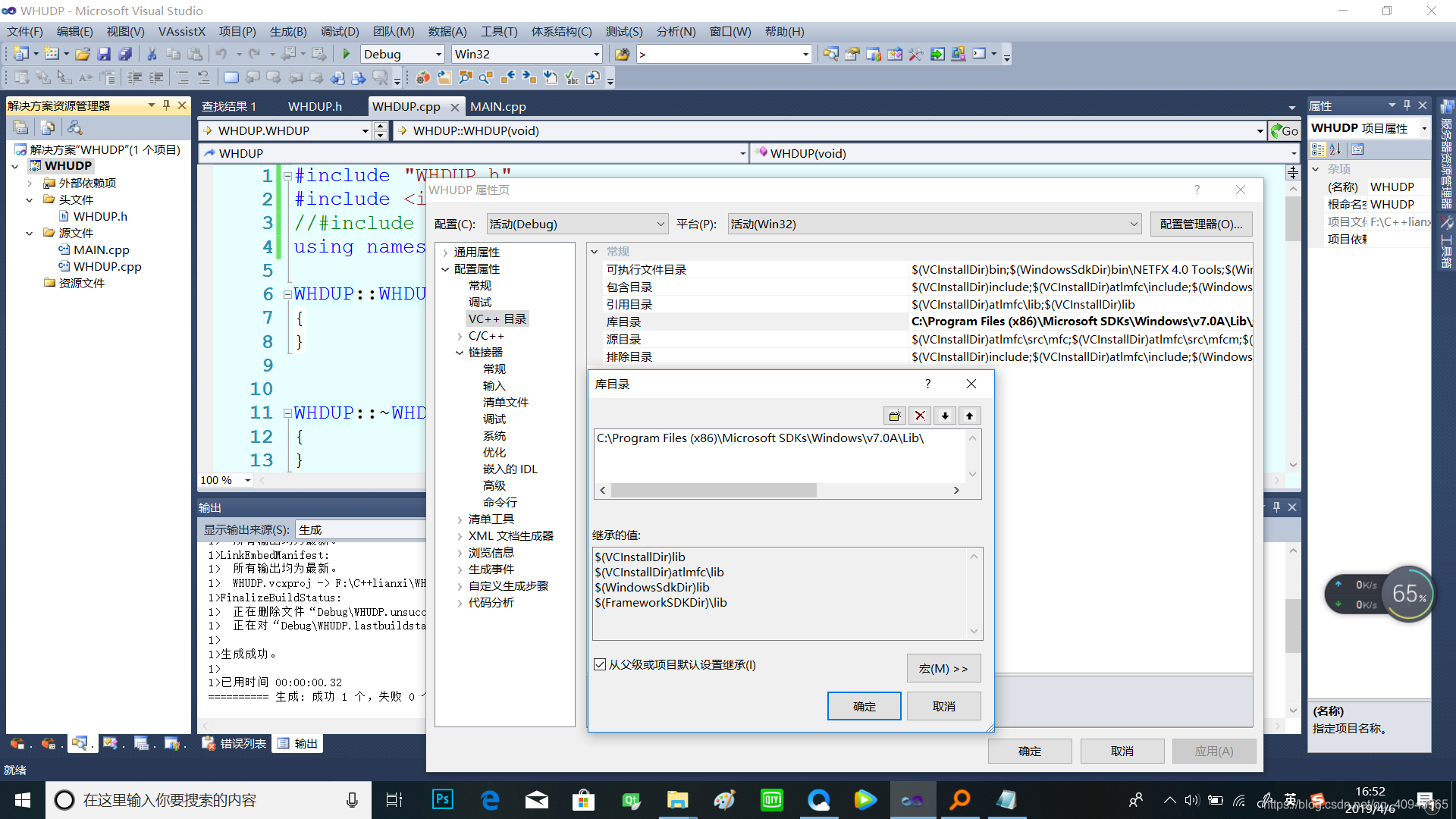Click the VAssistX navigate back icon
1456x819 pixels.
click(508, 77)
